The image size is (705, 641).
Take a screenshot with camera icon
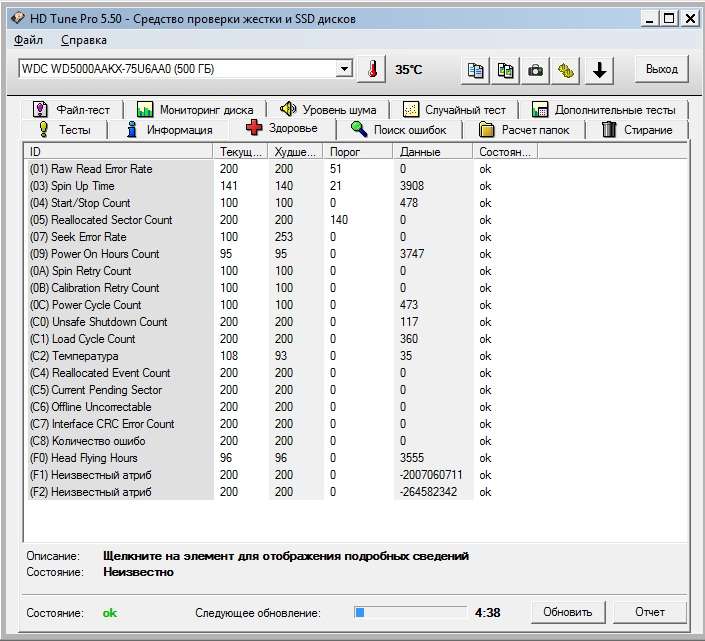click(x=536, y=70)
